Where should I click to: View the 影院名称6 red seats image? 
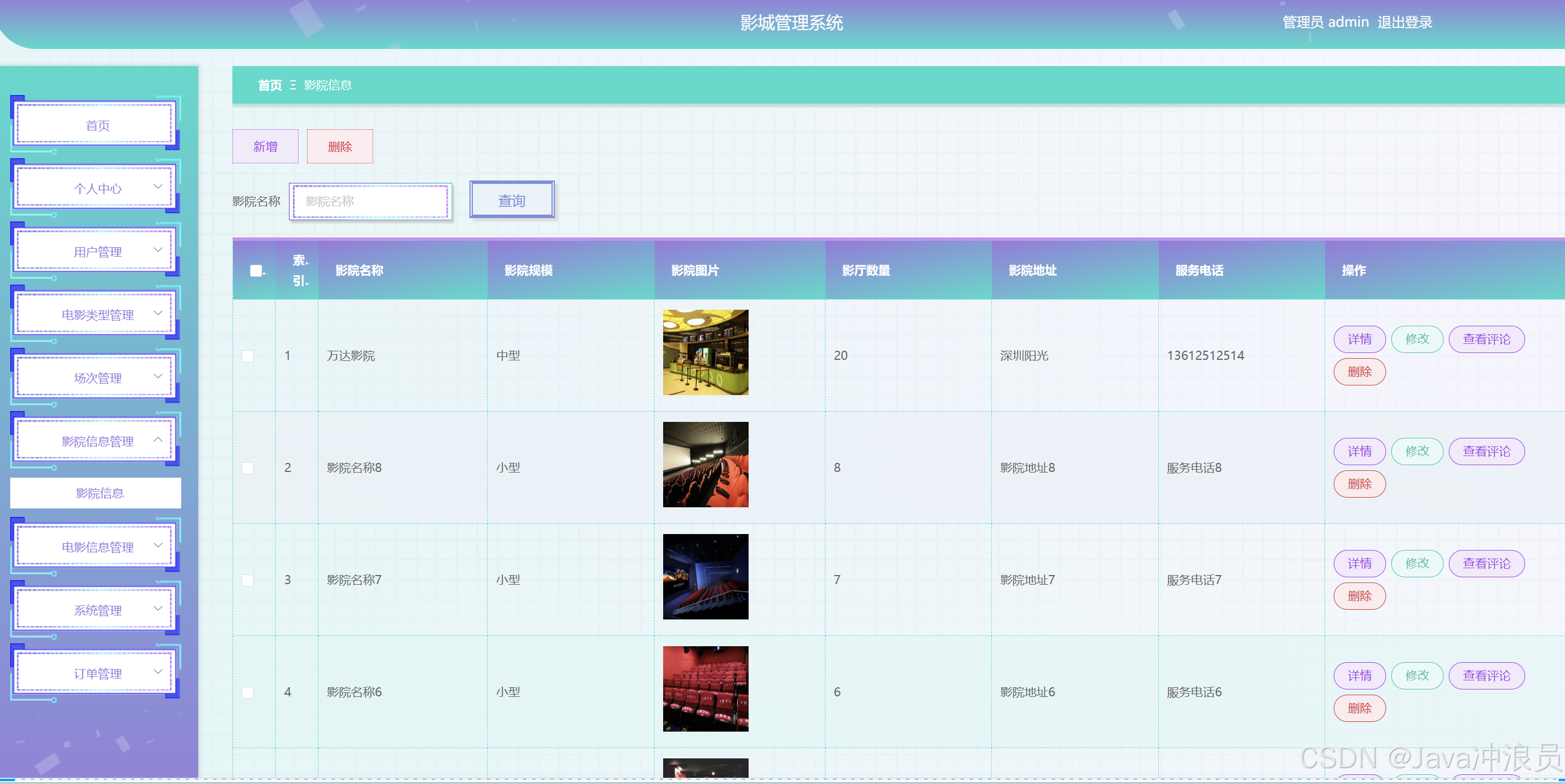tap(705, 689)
